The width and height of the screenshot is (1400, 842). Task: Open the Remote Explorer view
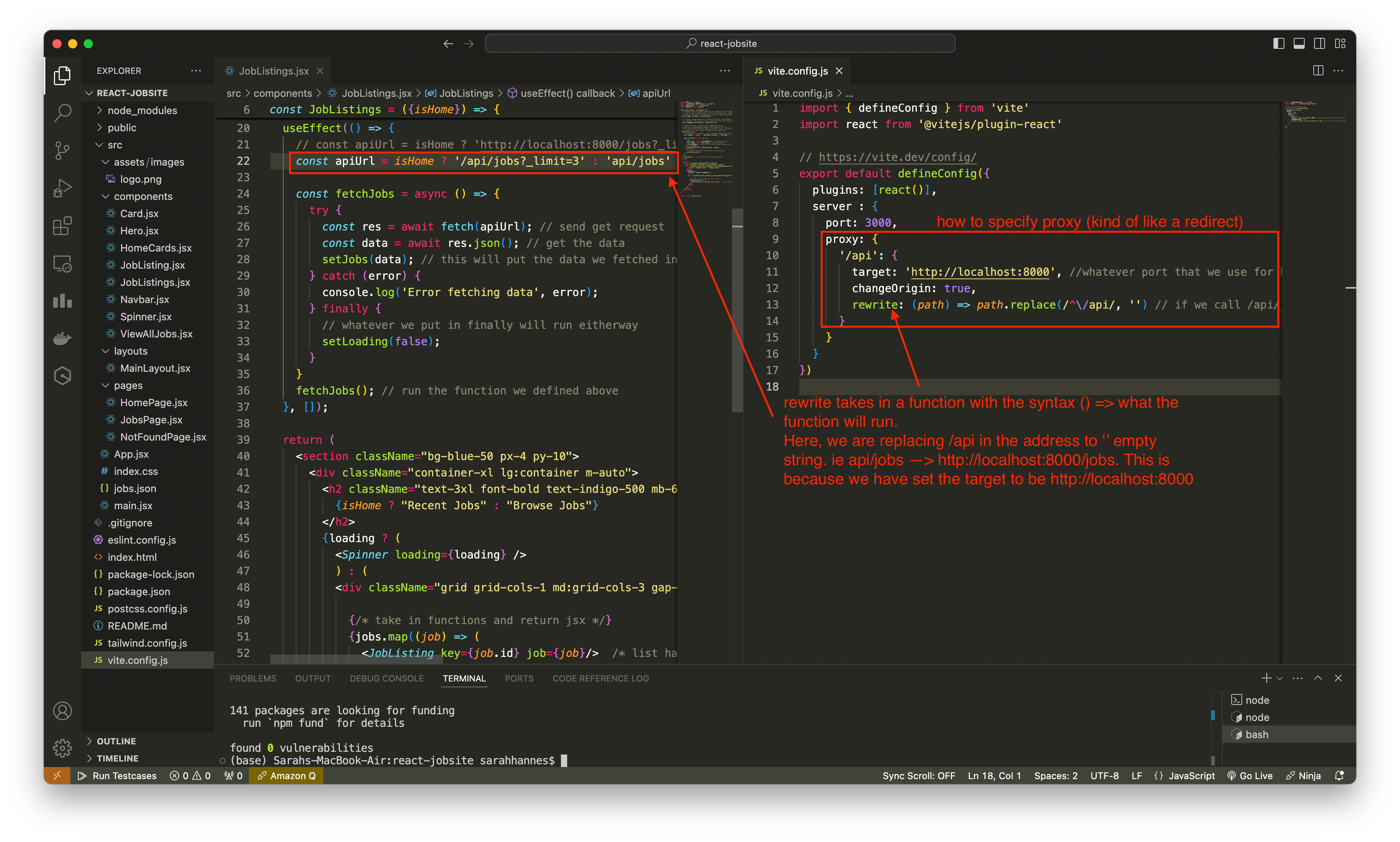pyautogui.click(x=62, y=263)
